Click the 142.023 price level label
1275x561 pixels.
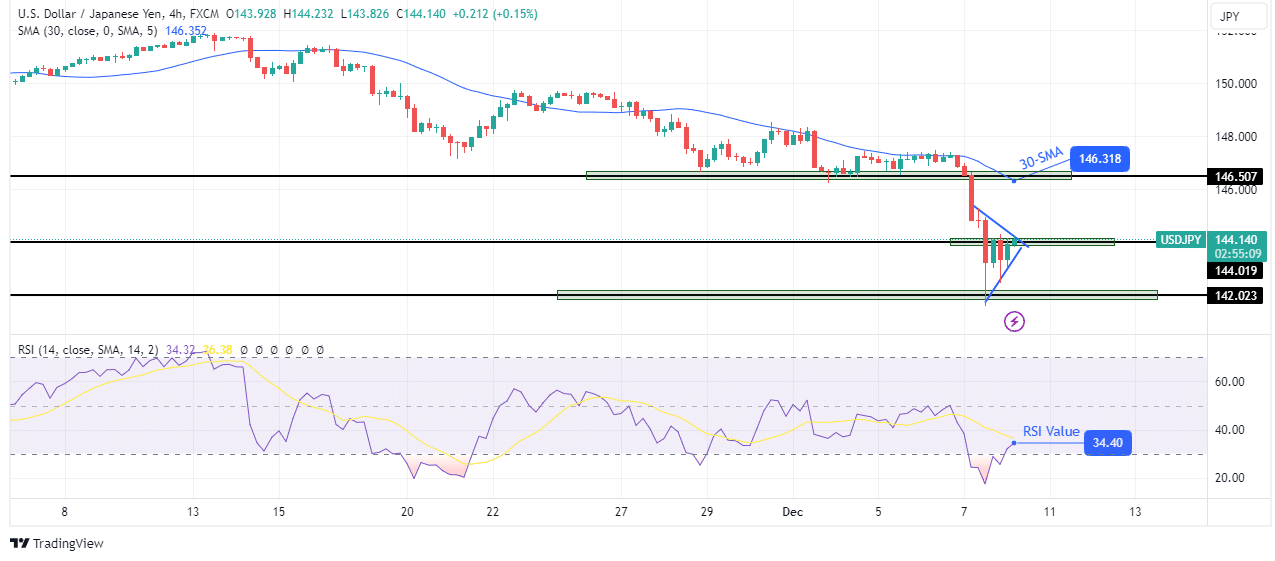coord(1236,295)
